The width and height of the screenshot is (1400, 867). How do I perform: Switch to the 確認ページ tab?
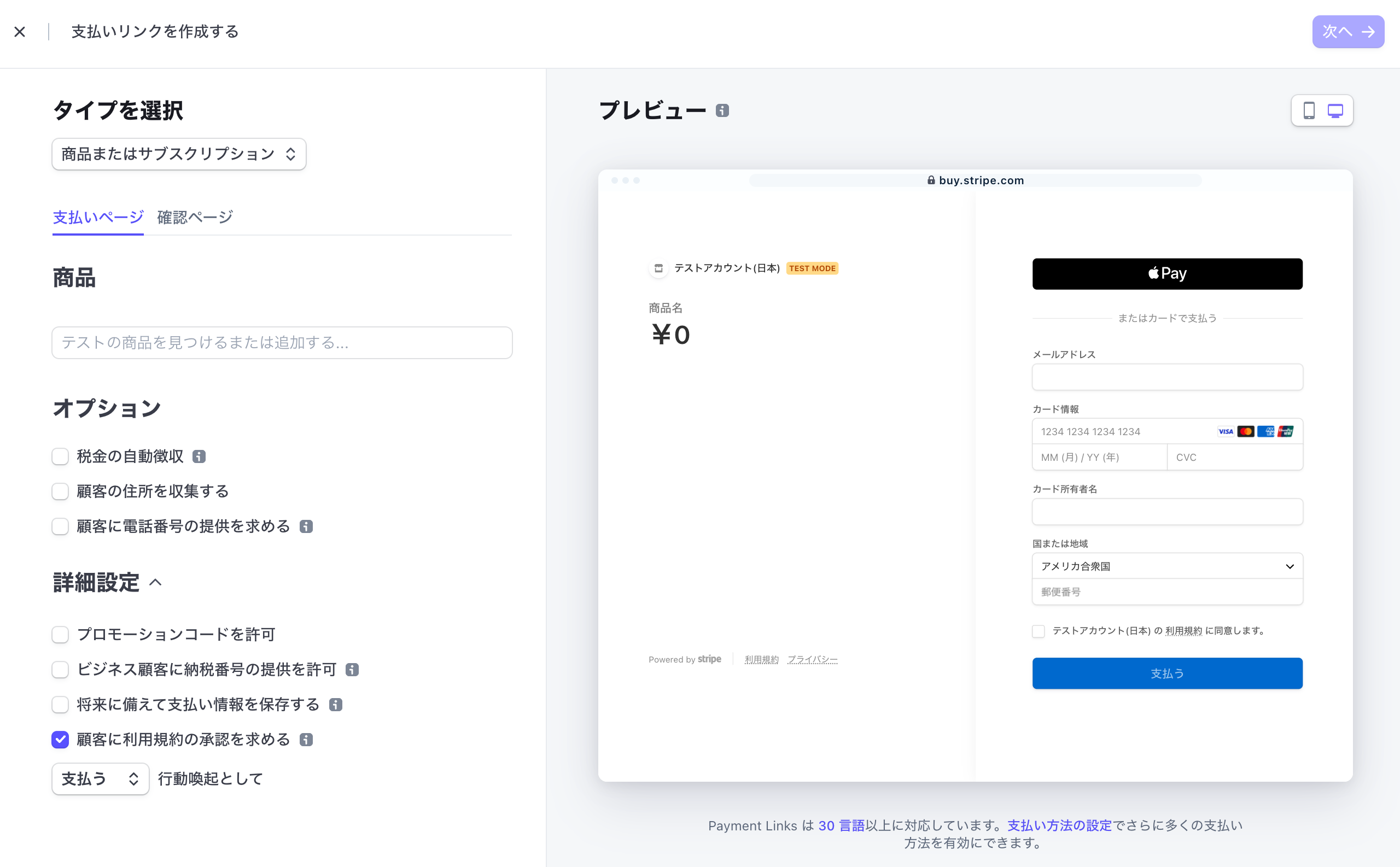click(194, 218)
